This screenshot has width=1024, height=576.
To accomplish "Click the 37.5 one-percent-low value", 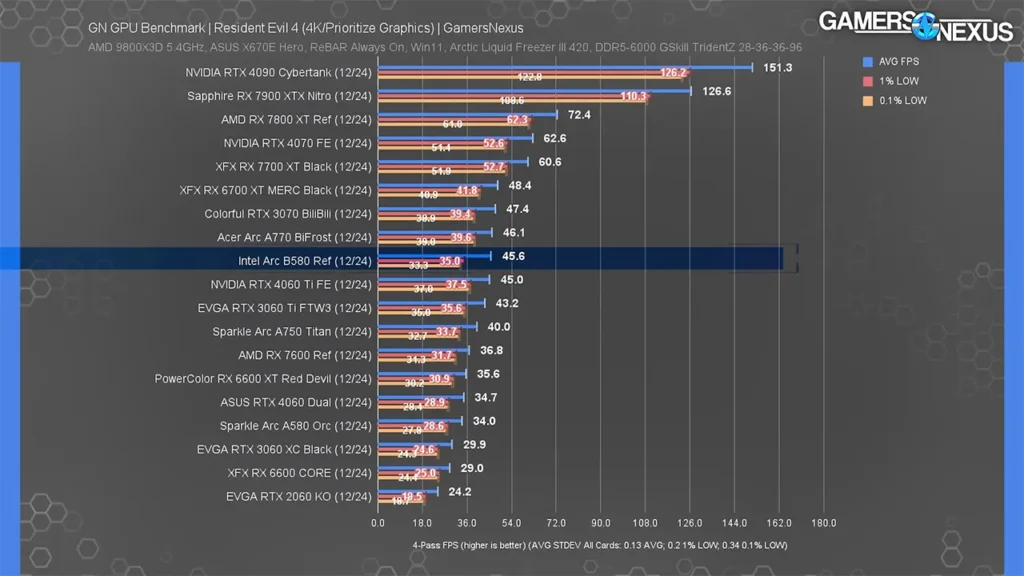I will coord(456,284).
